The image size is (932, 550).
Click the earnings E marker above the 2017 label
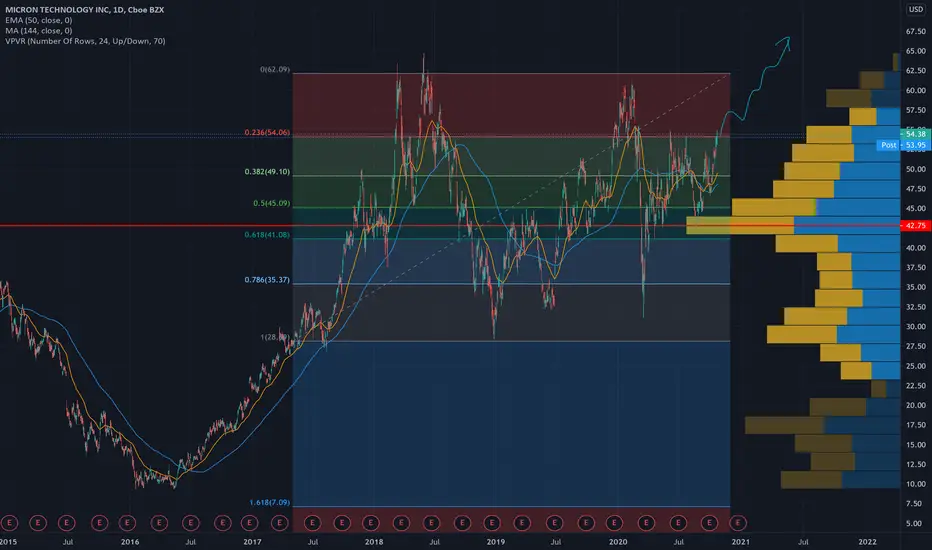250,523
